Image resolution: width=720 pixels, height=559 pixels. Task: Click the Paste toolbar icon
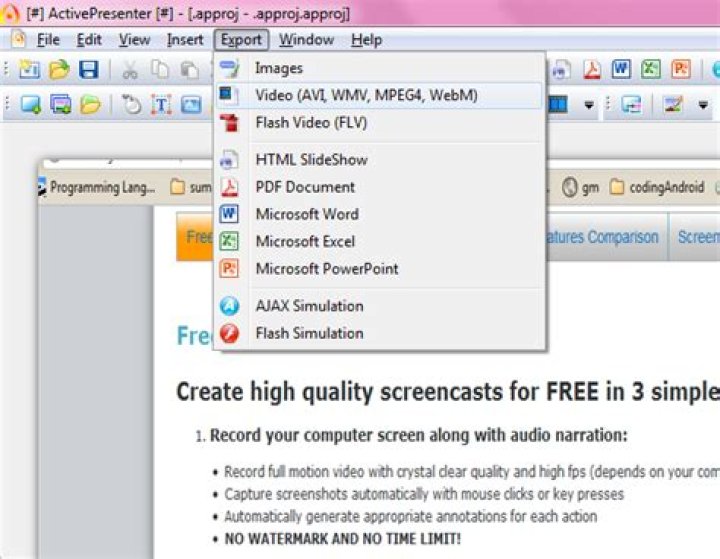coord(190,70)
